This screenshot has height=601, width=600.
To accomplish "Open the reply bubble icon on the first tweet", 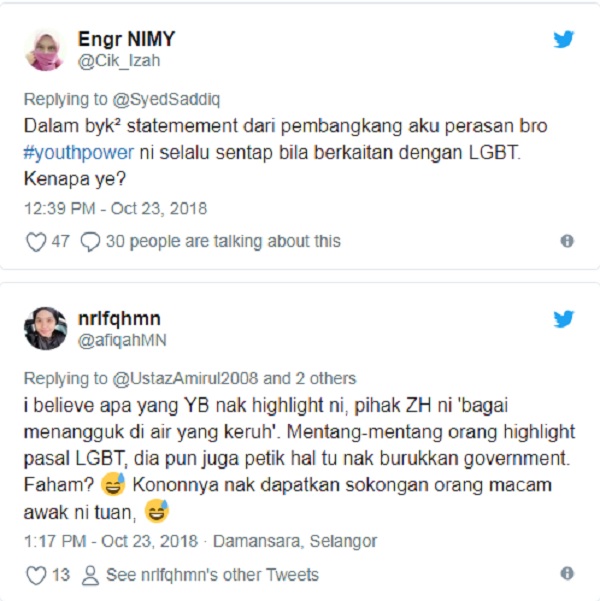I will click(90, 242).
